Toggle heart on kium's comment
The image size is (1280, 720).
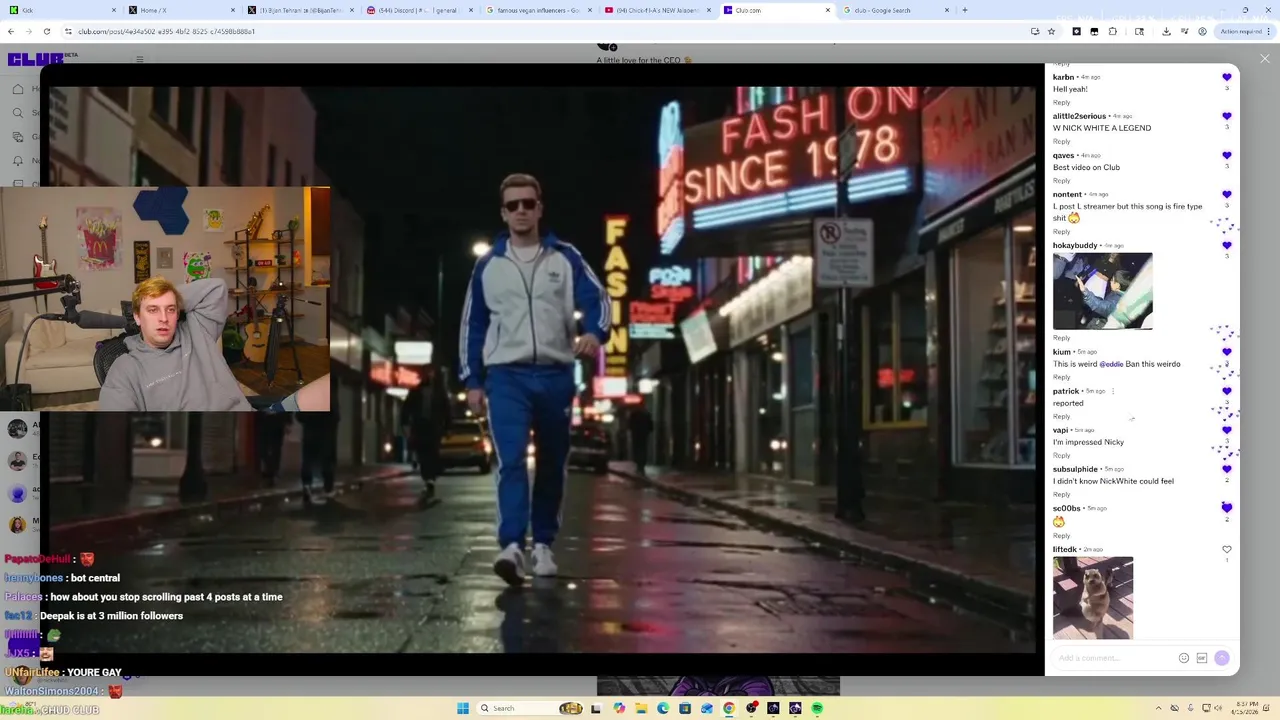coord(1227,352)
